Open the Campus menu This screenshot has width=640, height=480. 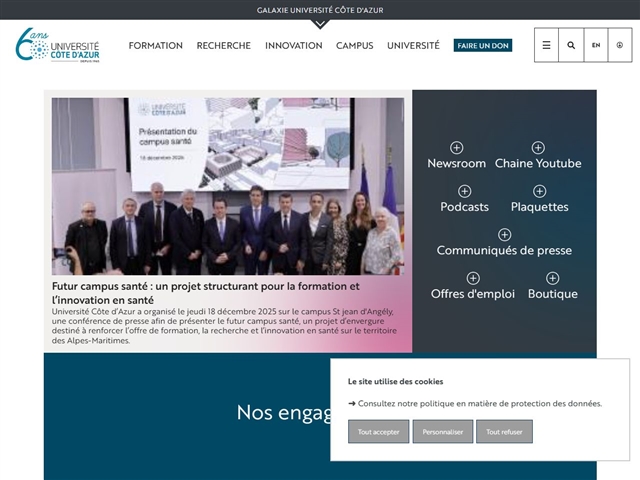click(355, 45)
